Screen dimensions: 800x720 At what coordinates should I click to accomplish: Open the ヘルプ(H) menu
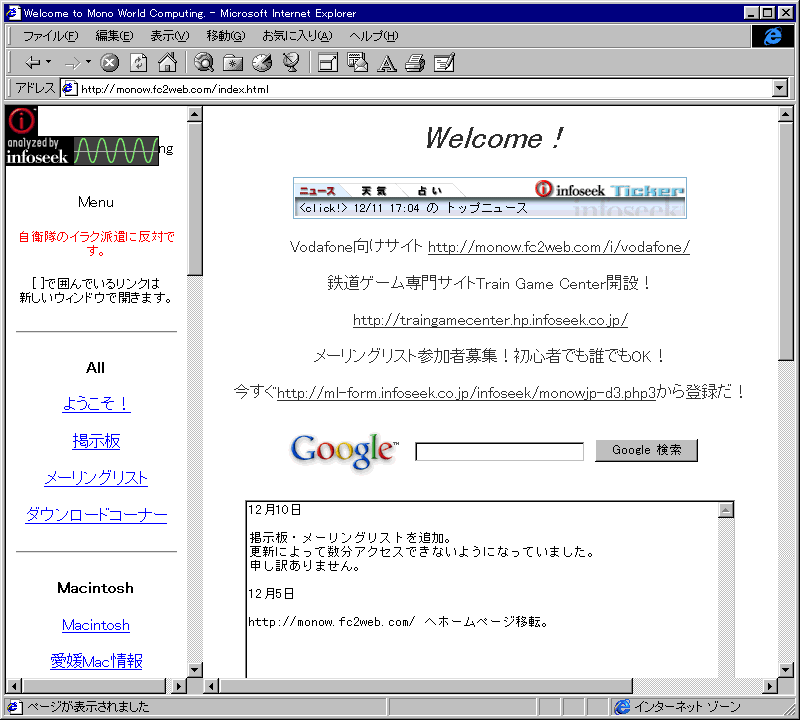coord(373,36)
